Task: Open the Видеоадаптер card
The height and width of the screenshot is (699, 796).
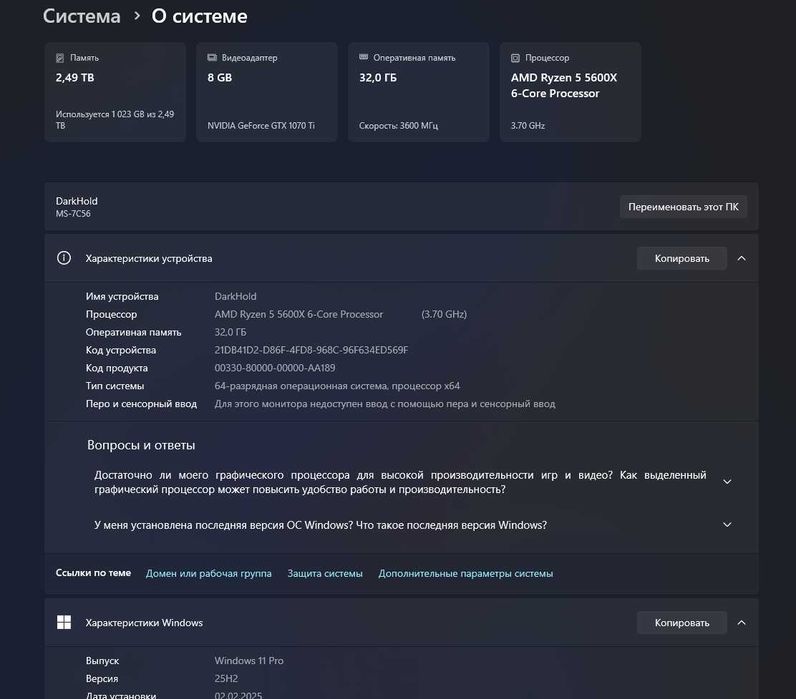Action: [267, 92]
